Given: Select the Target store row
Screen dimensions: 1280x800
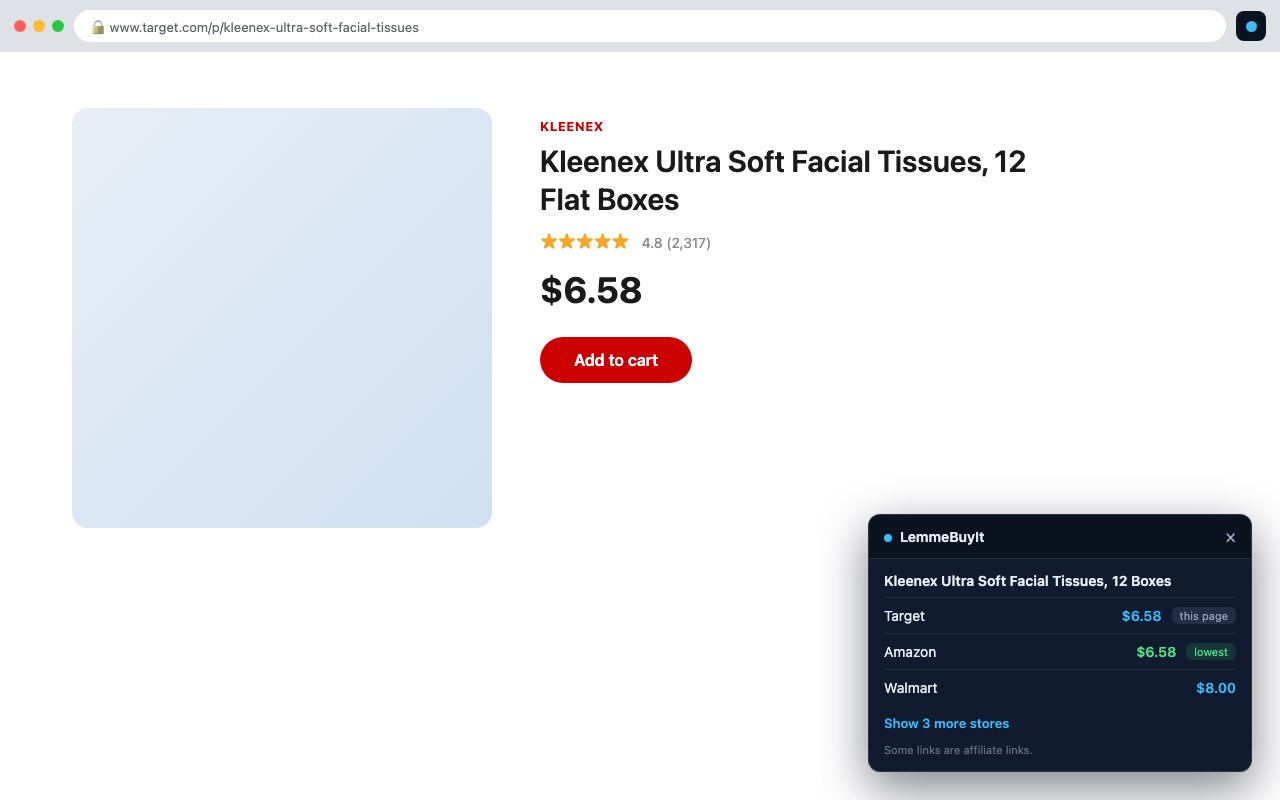Looking at the screenshot, I should click(x=1060, y=616).
